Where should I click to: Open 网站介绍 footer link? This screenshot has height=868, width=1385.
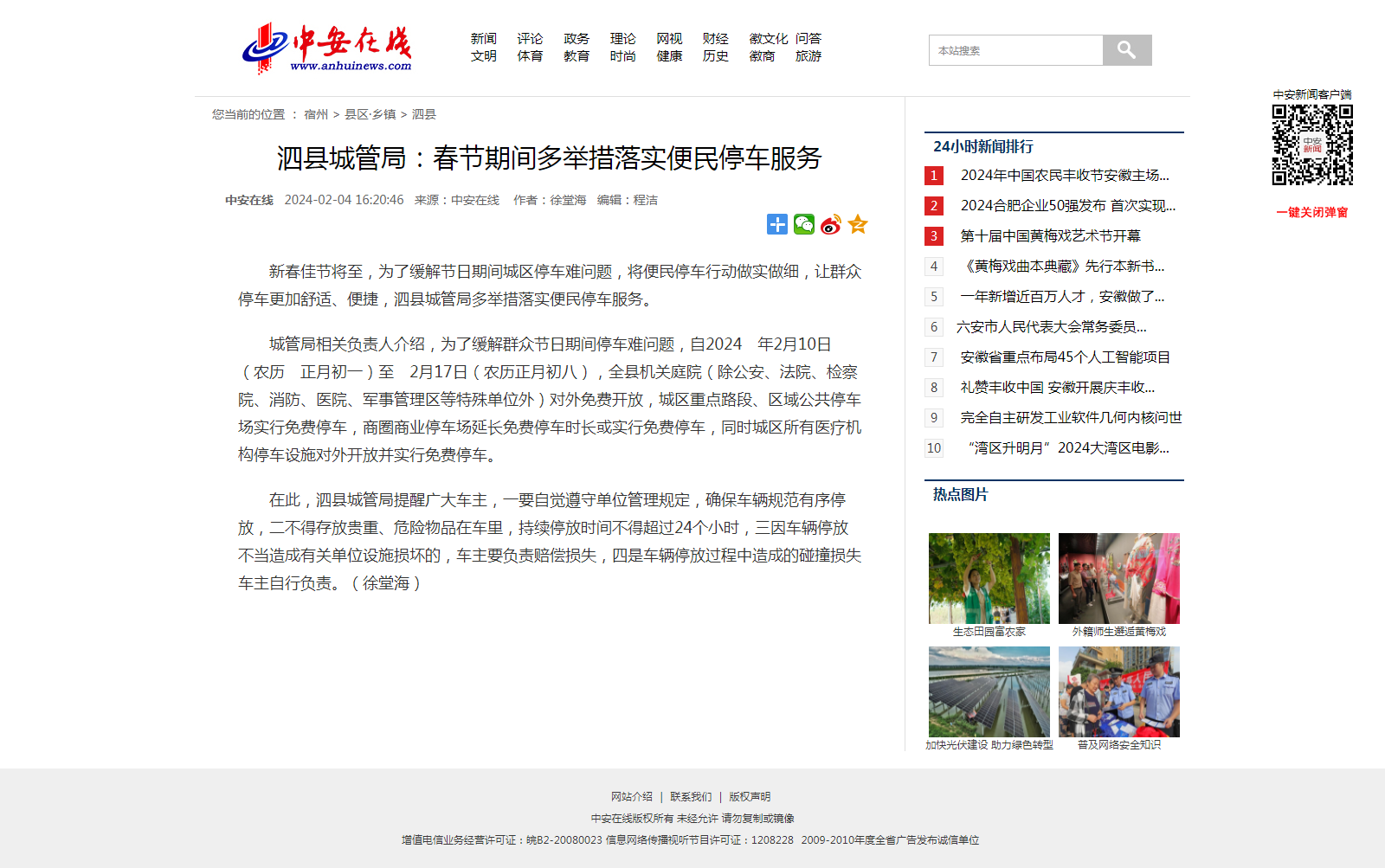632,797
